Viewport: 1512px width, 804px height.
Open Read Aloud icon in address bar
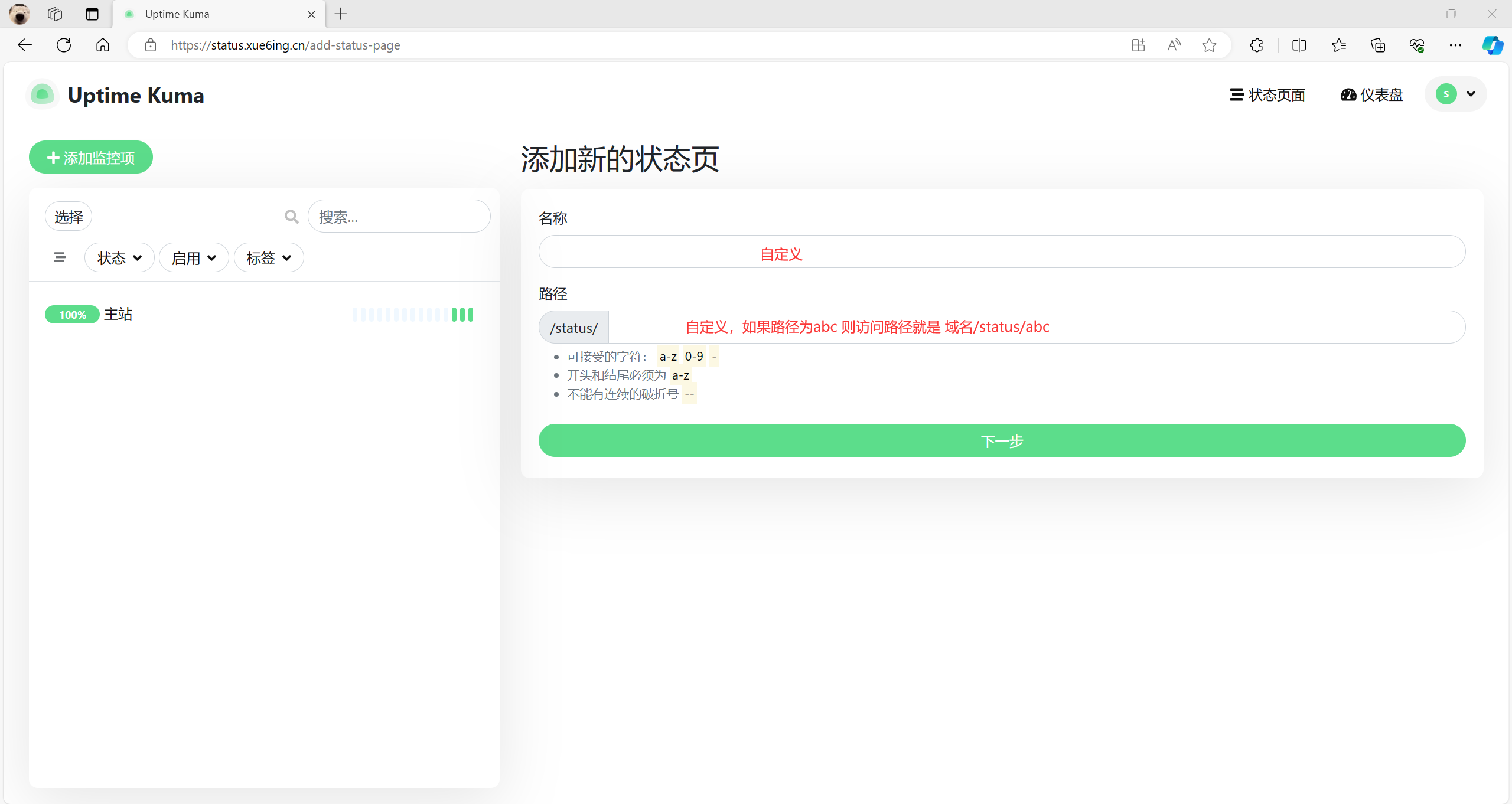pos(1174,45)
